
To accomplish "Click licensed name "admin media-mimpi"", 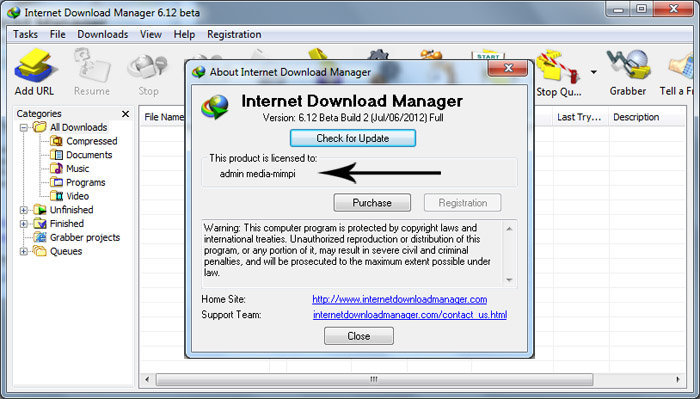I will coord(258,174).
